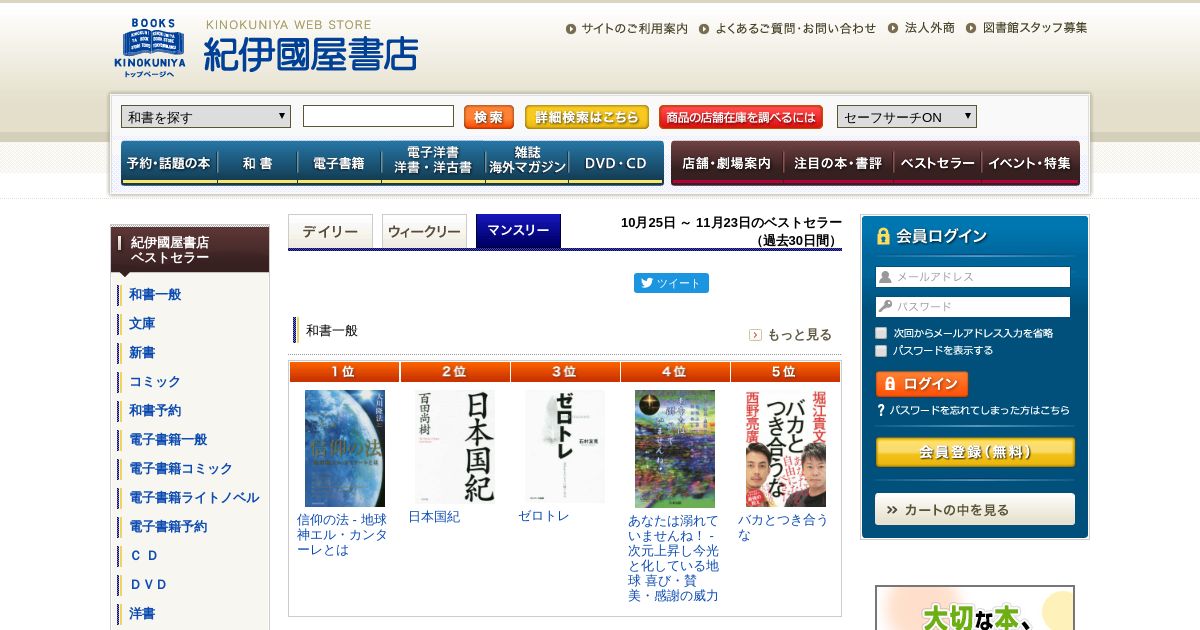Screen dimensions: 1200x630
Task: Click the メールアドレス input field
Action: [x=973, y=277]
